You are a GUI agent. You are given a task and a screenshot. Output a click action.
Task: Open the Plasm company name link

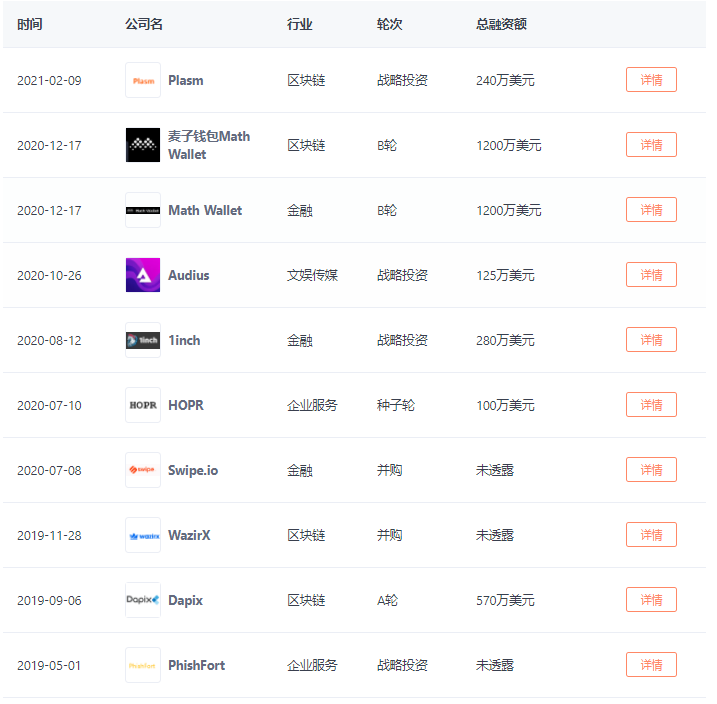[186, 80]
